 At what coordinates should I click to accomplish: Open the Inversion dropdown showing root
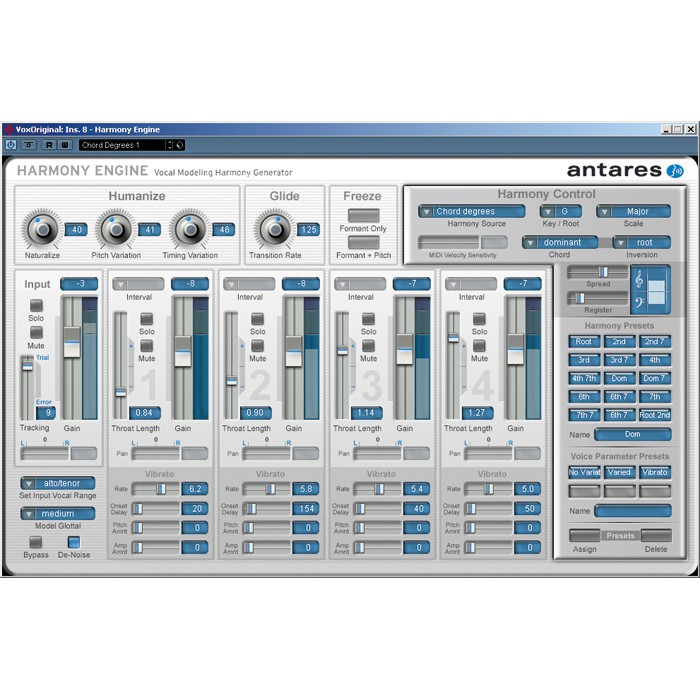642,242
